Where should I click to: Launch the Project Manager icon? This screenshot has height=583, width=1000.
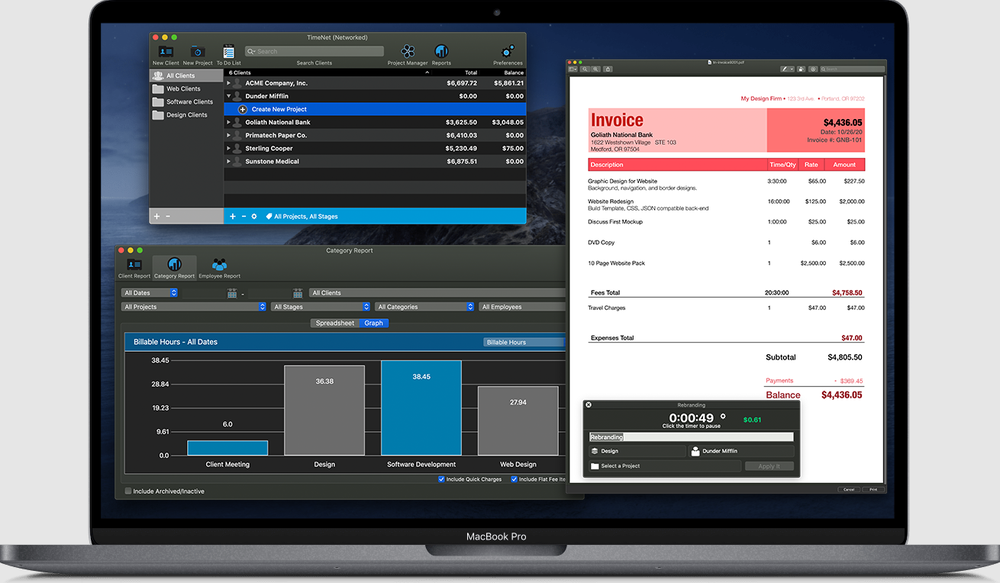tap(408, 51)
